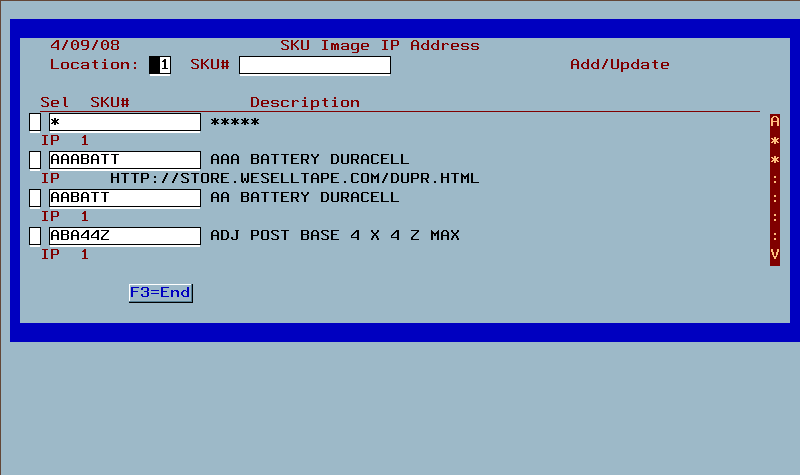
Task: Select the checkbox beside AAABATT
Action: (35, 160)
